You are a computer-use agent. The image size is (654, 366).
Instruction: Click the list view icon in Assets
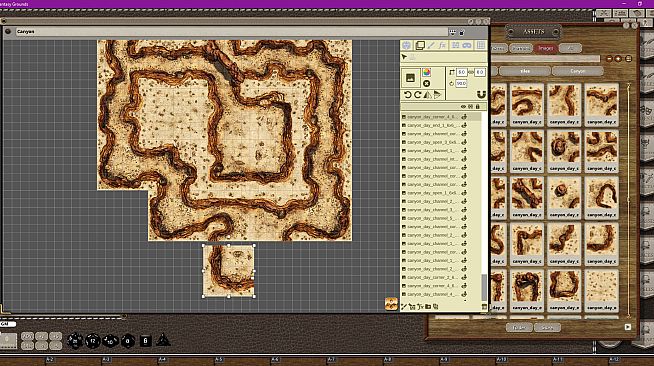(x=628, y=59)
